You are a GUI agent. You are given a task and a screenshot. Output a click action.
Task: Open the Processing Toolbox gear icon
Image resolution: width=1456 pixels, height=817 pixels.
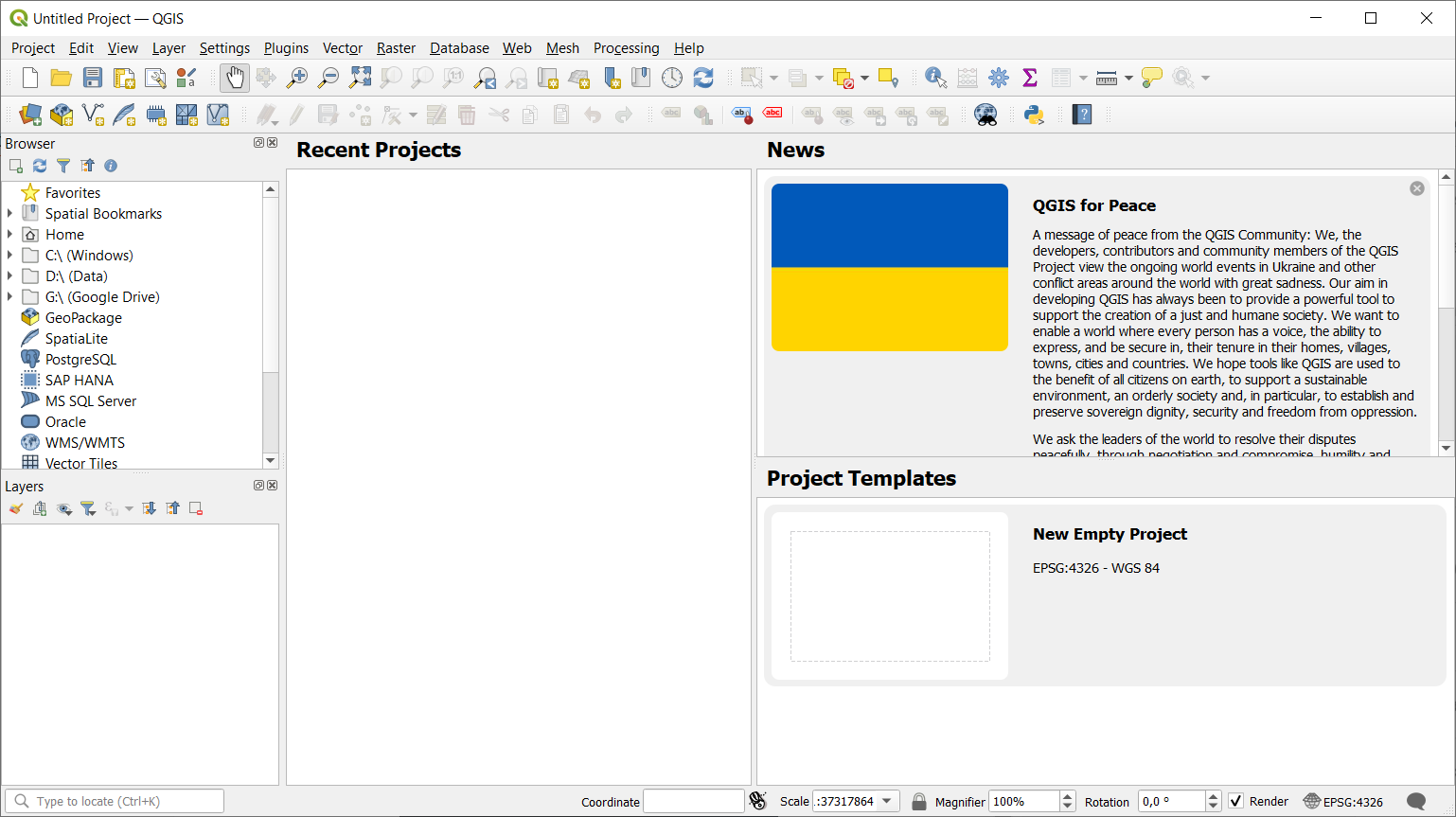tap(999, 78)
